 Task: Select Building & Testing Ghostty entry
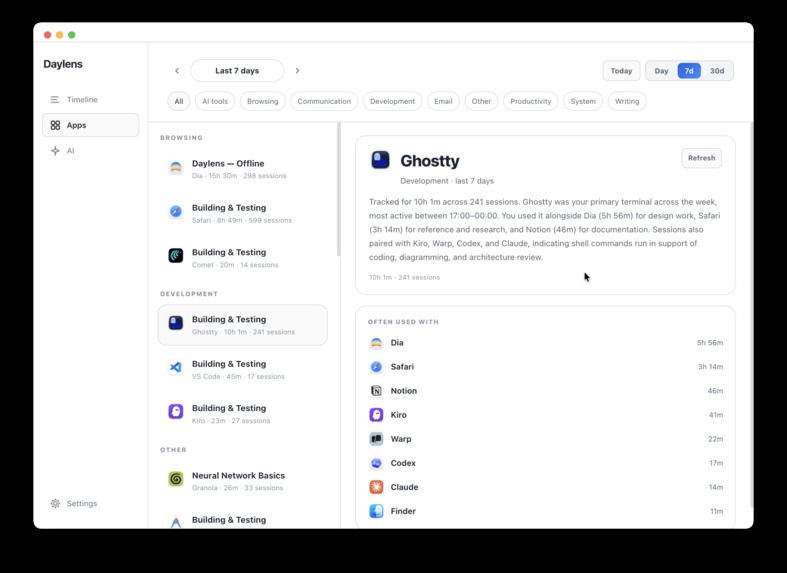coord(242,325)
